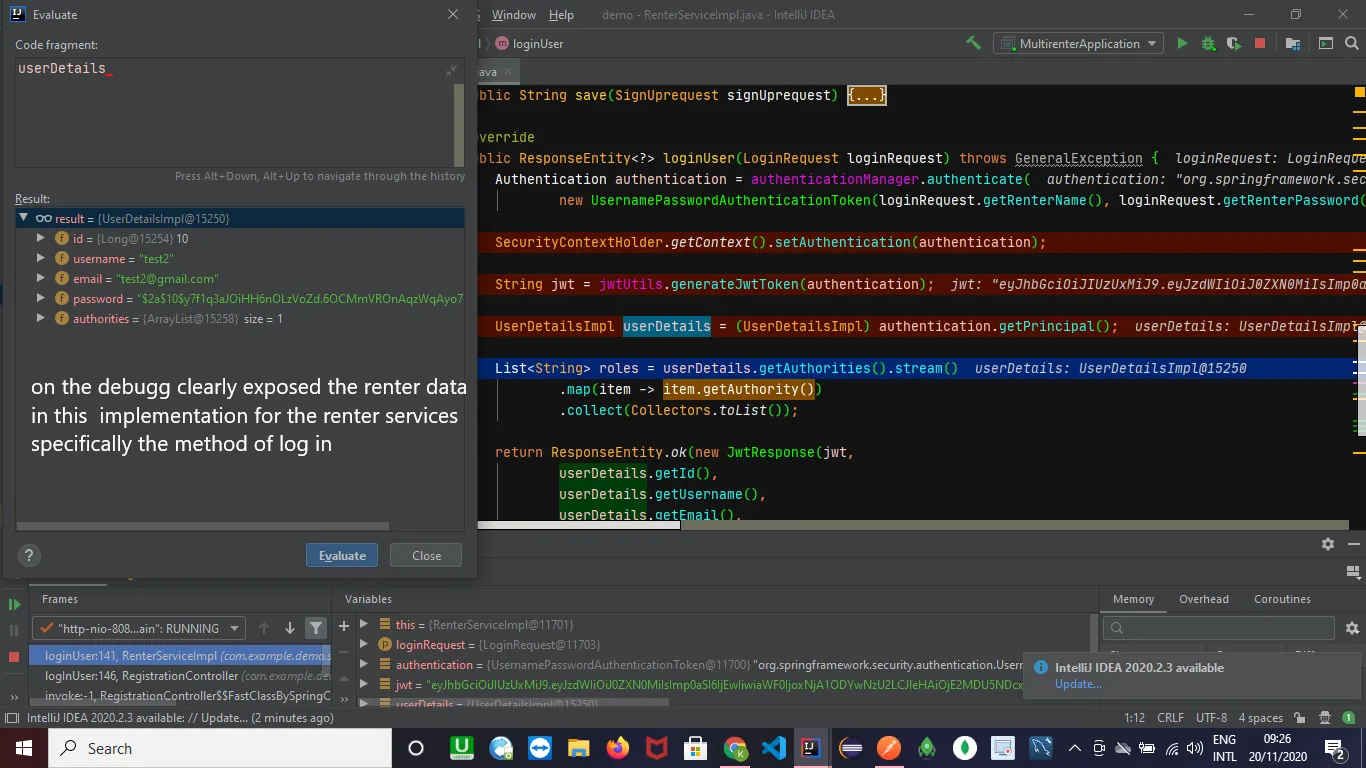This screenshot has width=1366, height=768.
Task: Run with Coverage icon in toolbar
Action: [1234, 43]
